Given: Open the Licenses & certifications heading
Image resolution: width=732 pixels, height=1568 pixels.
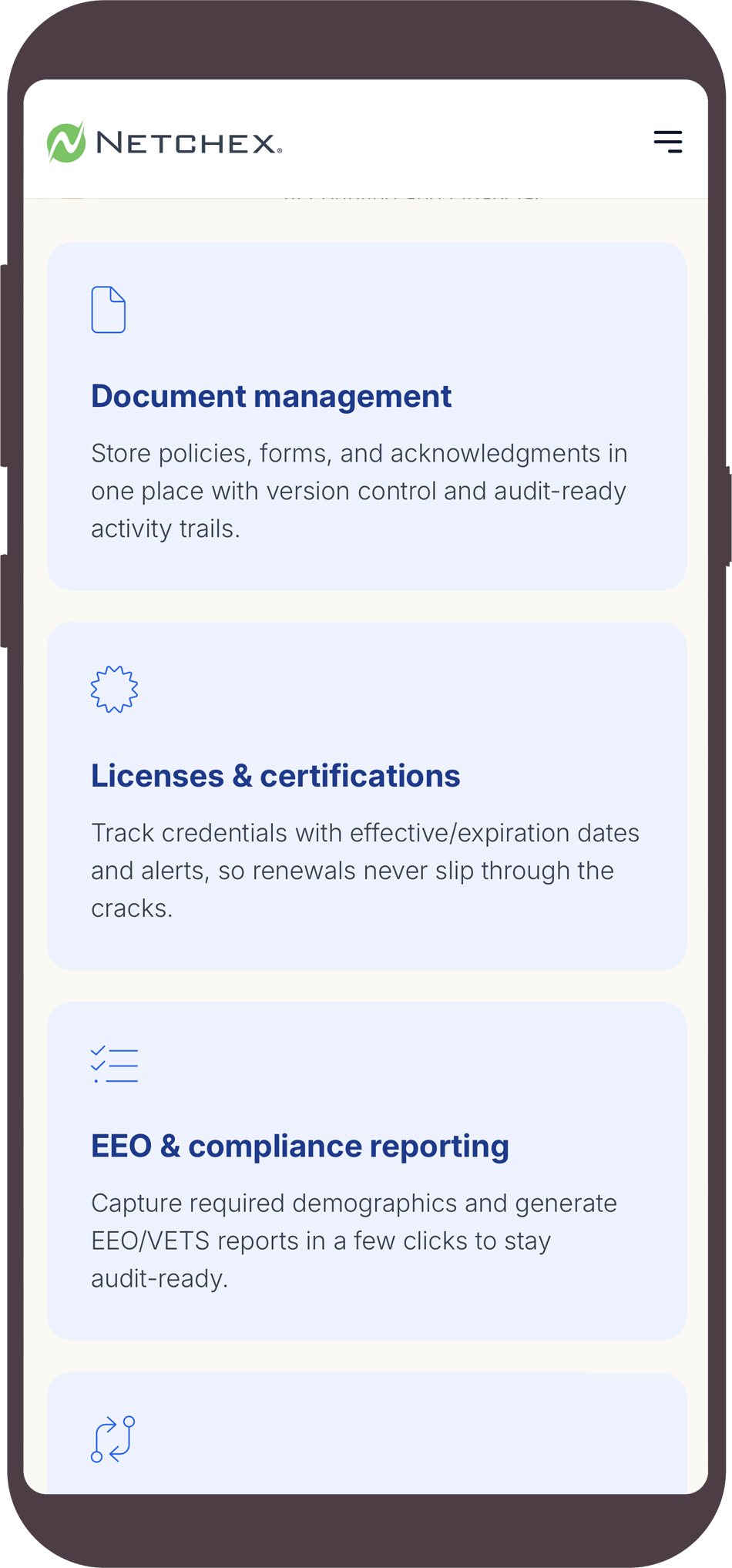Looking at the screenshot, I should (275, 776).
